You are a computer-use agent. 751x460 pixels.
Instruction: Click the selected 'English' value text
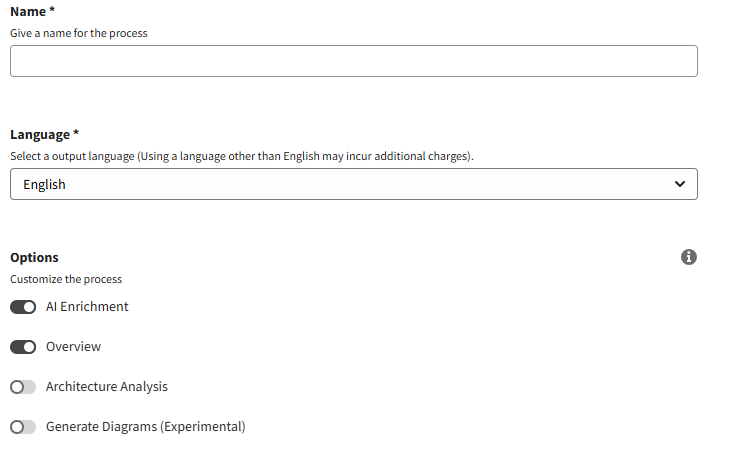44,184
